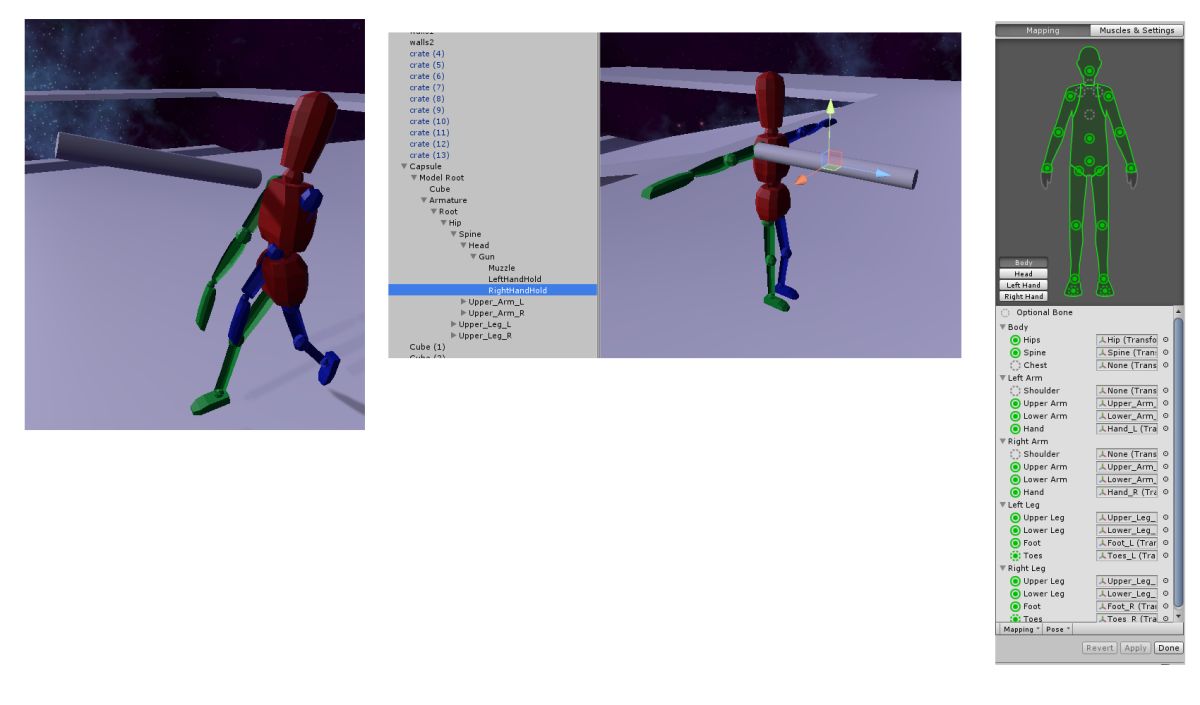Open the Mapping dropdown at panel bottom

click(x=1019, y=629)
